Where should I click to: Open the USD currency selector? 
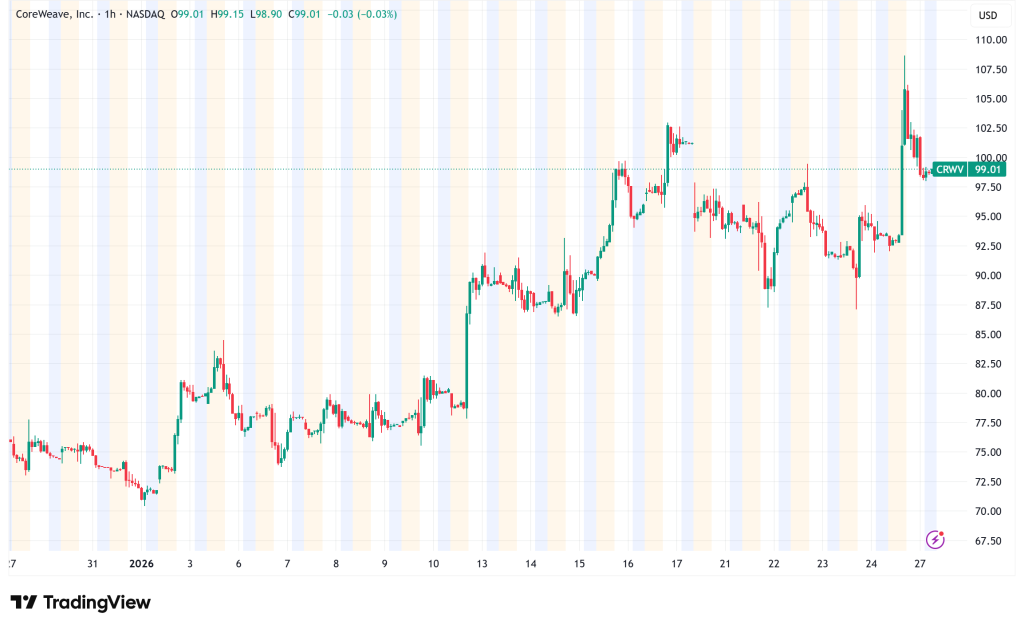(x=988, y=15)
